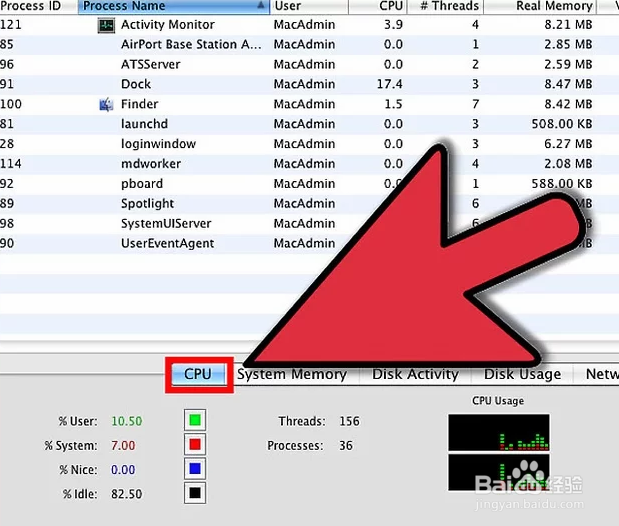Sort by the CPU column header
The width and height of the screenshot is (619, 526).
coord(378,6)
